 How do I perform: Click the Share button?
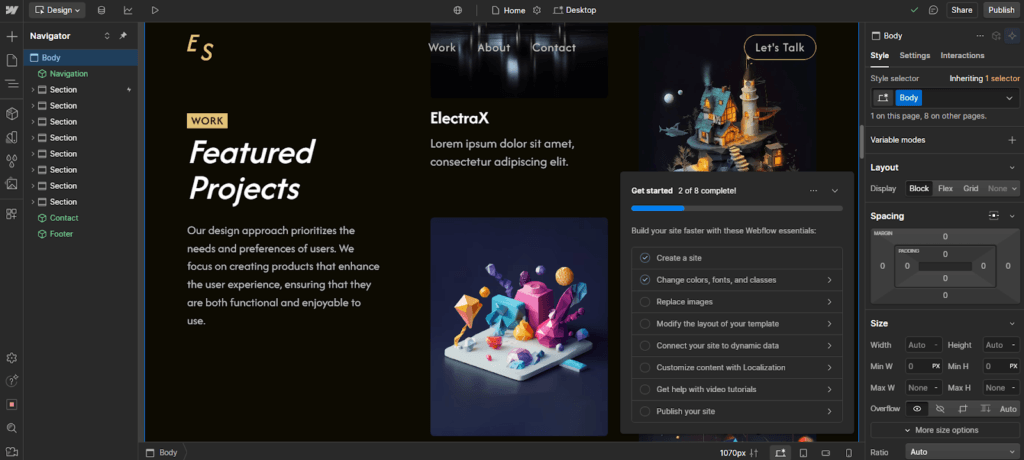(961, 10)
